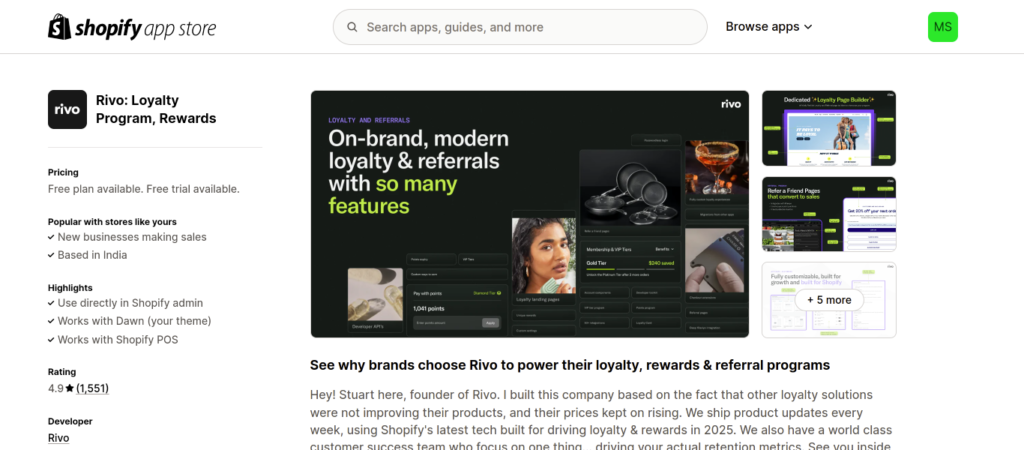This screenshot has height=450, width=1024.
Task: Click the Browse apps chevron arrow
Action: click(x=808, y=27)
